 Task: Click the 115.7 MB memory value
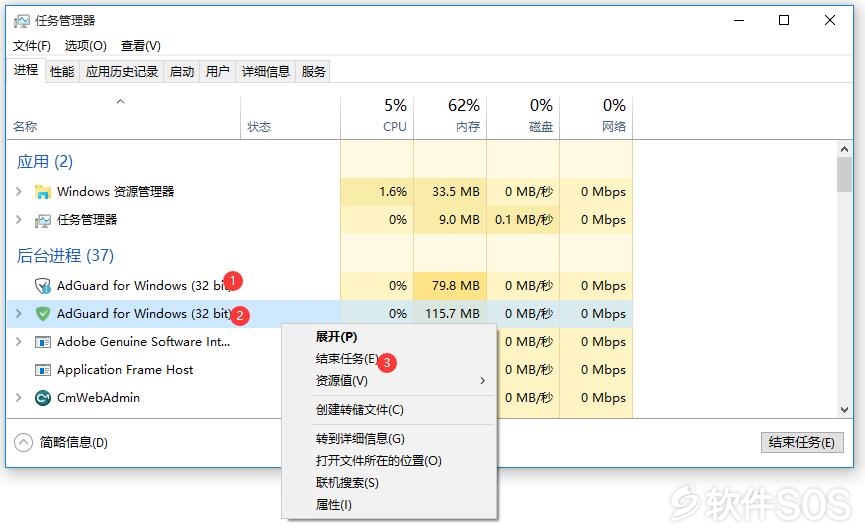click(x=452, y=313)
